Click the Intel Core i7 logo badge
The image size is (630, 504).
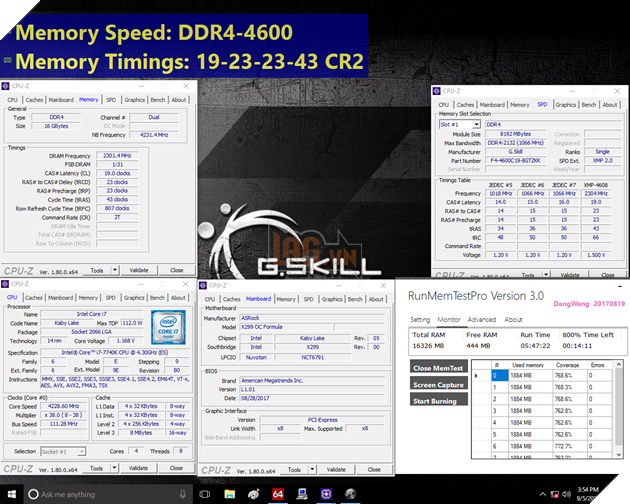168,327
